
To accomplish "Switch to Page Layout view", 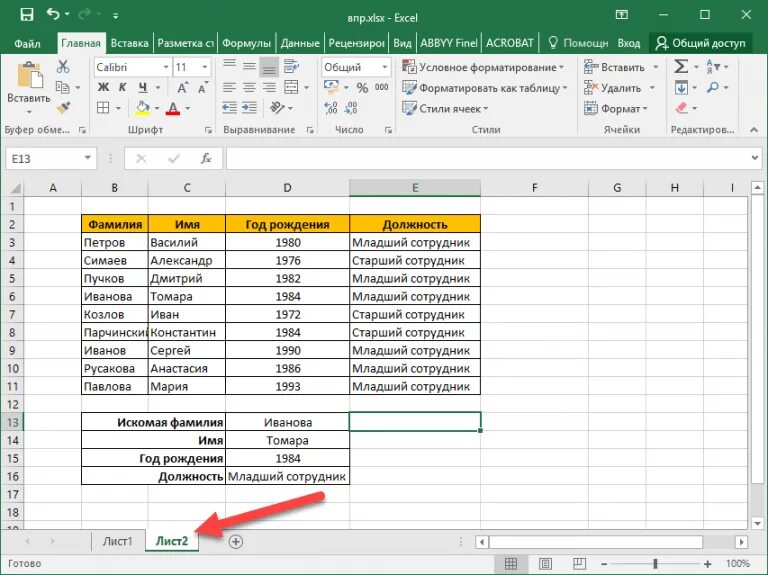I will (545, 564).
